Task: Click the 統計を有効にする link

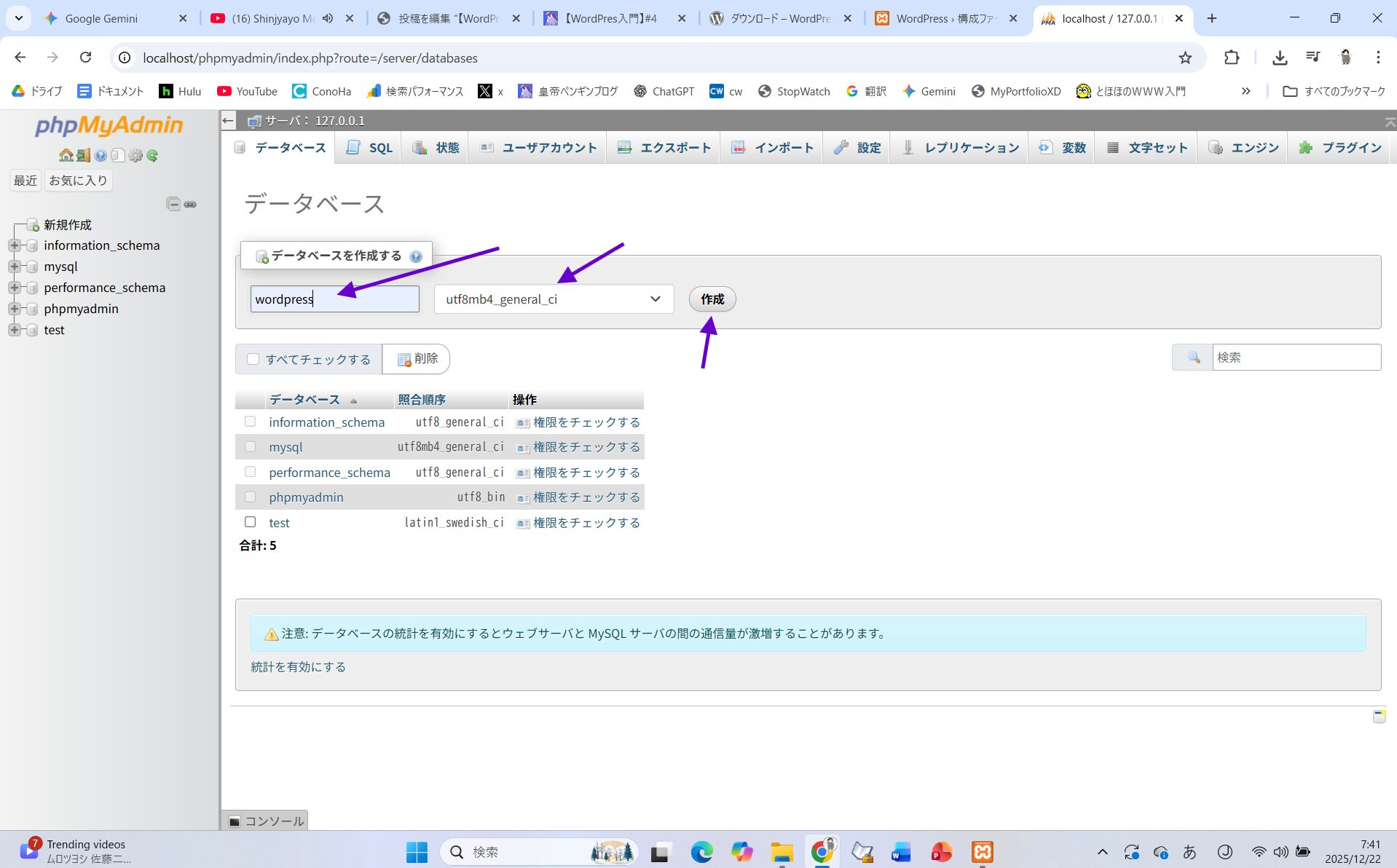Action: [299, 667]
